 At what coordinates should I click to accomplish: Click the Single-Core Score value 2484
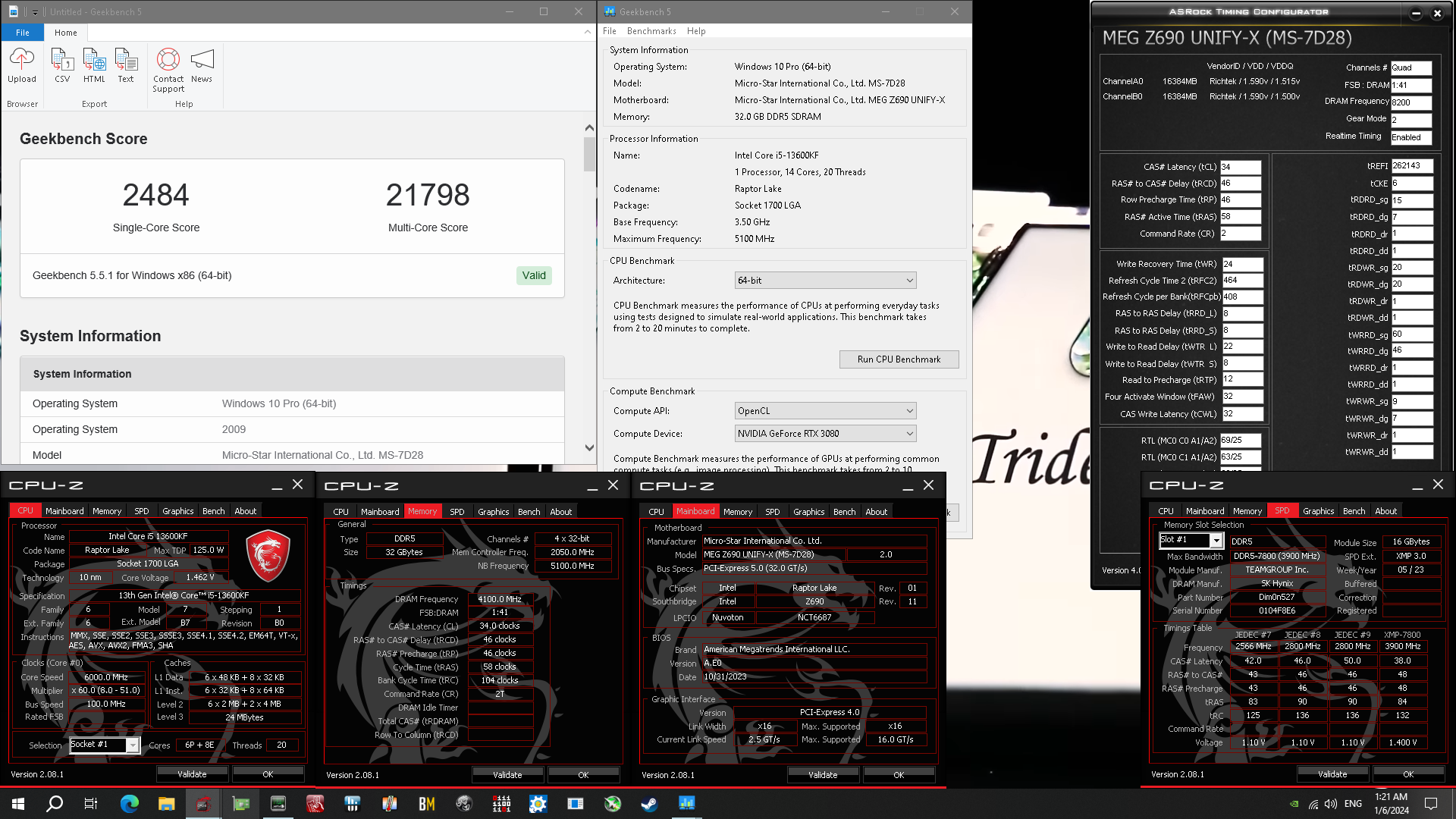tap(155, 195)
